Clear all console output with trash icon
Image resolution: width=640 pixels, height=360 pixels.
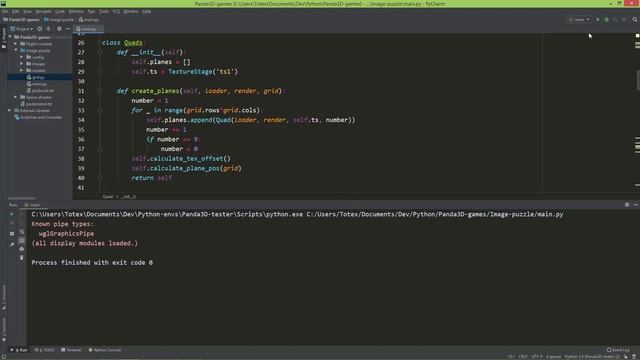[x=22, y=258]
